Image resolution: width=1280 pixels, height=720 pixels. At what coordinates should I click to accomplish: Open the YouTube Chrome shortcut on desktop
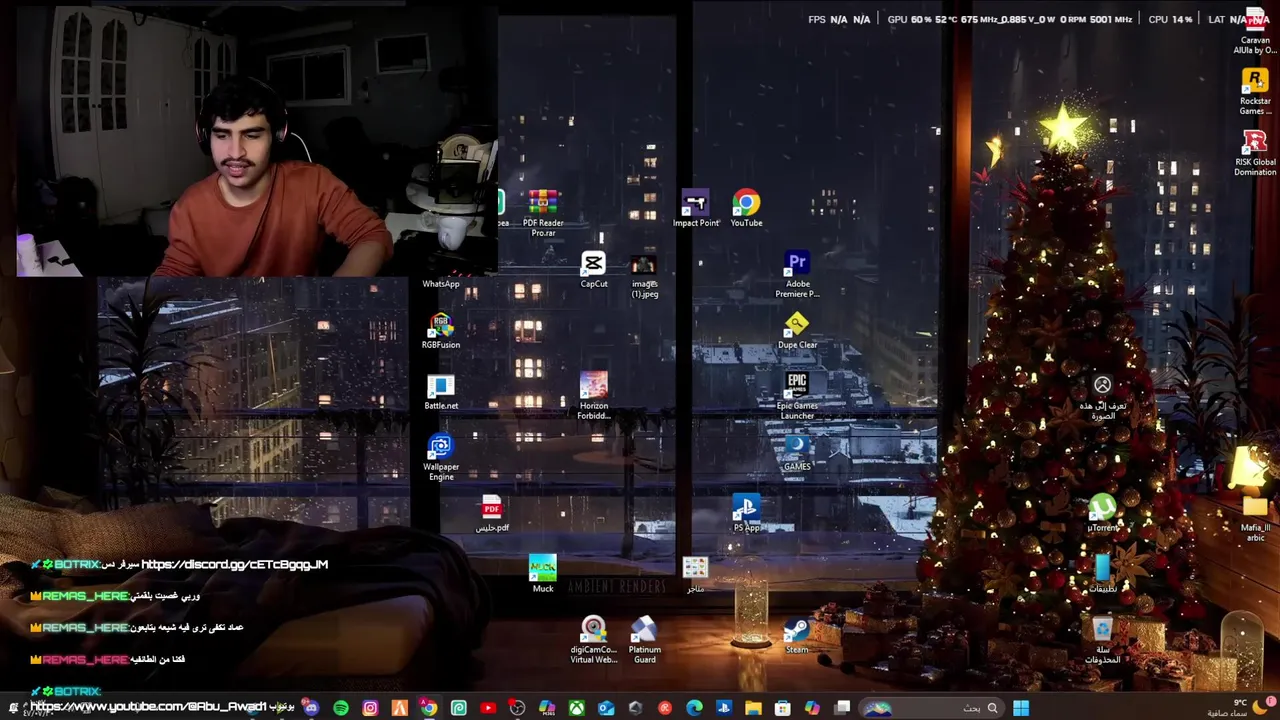(x=746, y=210)
